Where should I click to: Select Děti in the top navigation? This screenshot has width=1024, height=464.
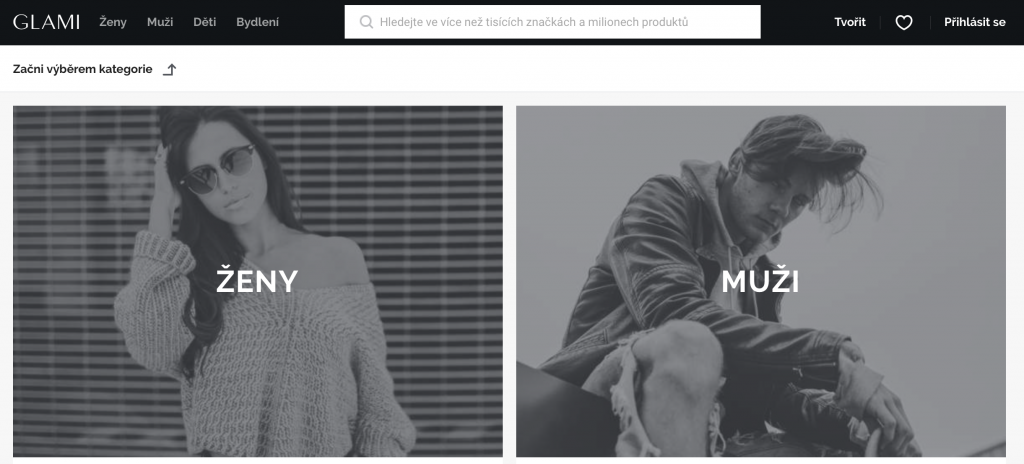tap(204, 22)
